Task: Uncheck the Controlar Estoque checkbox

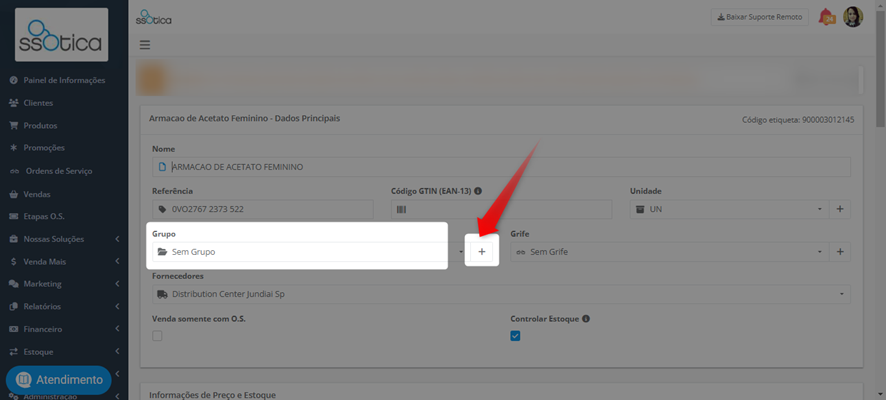Action: coord(515,336)
